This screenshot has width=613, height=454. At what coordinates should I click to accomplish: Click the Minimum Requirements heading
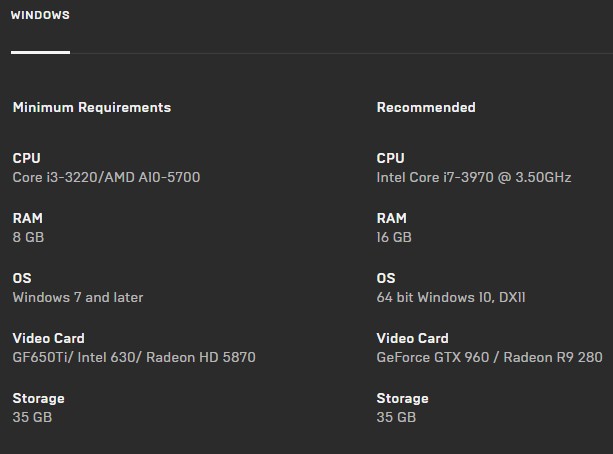(92, 107)
